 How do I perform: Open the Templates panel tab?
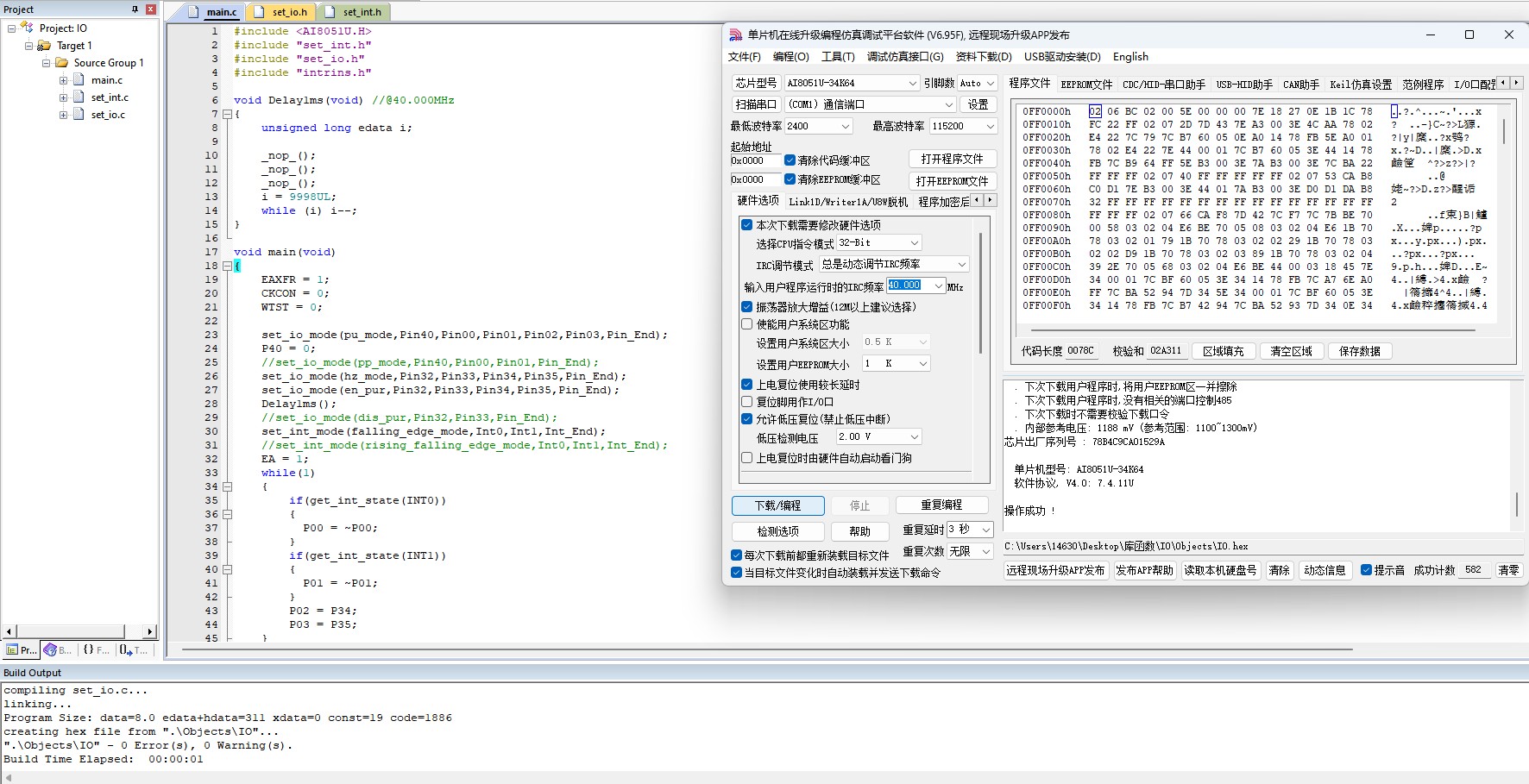(x=134, y=649)
